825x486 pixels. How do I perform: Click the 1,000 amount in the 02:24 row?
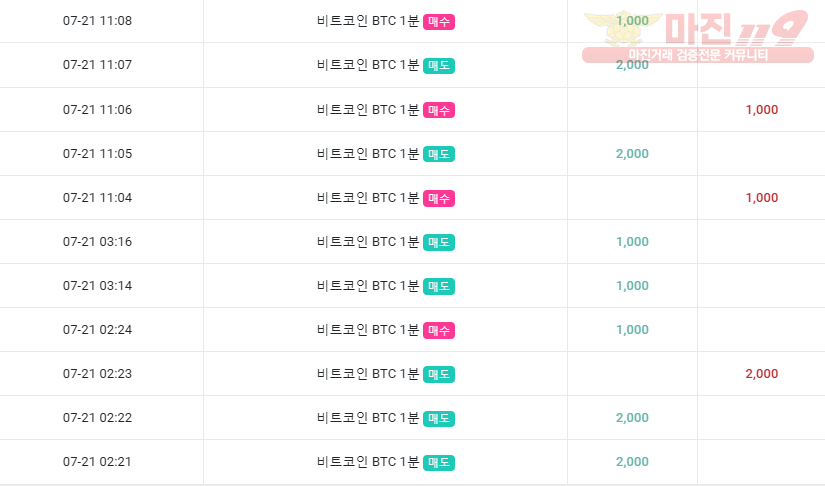632,330
